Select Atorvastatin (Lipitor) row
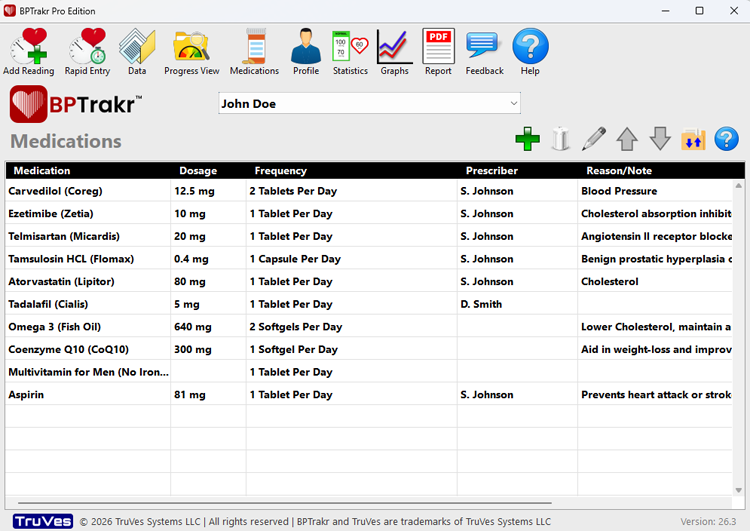 (369, 281)
